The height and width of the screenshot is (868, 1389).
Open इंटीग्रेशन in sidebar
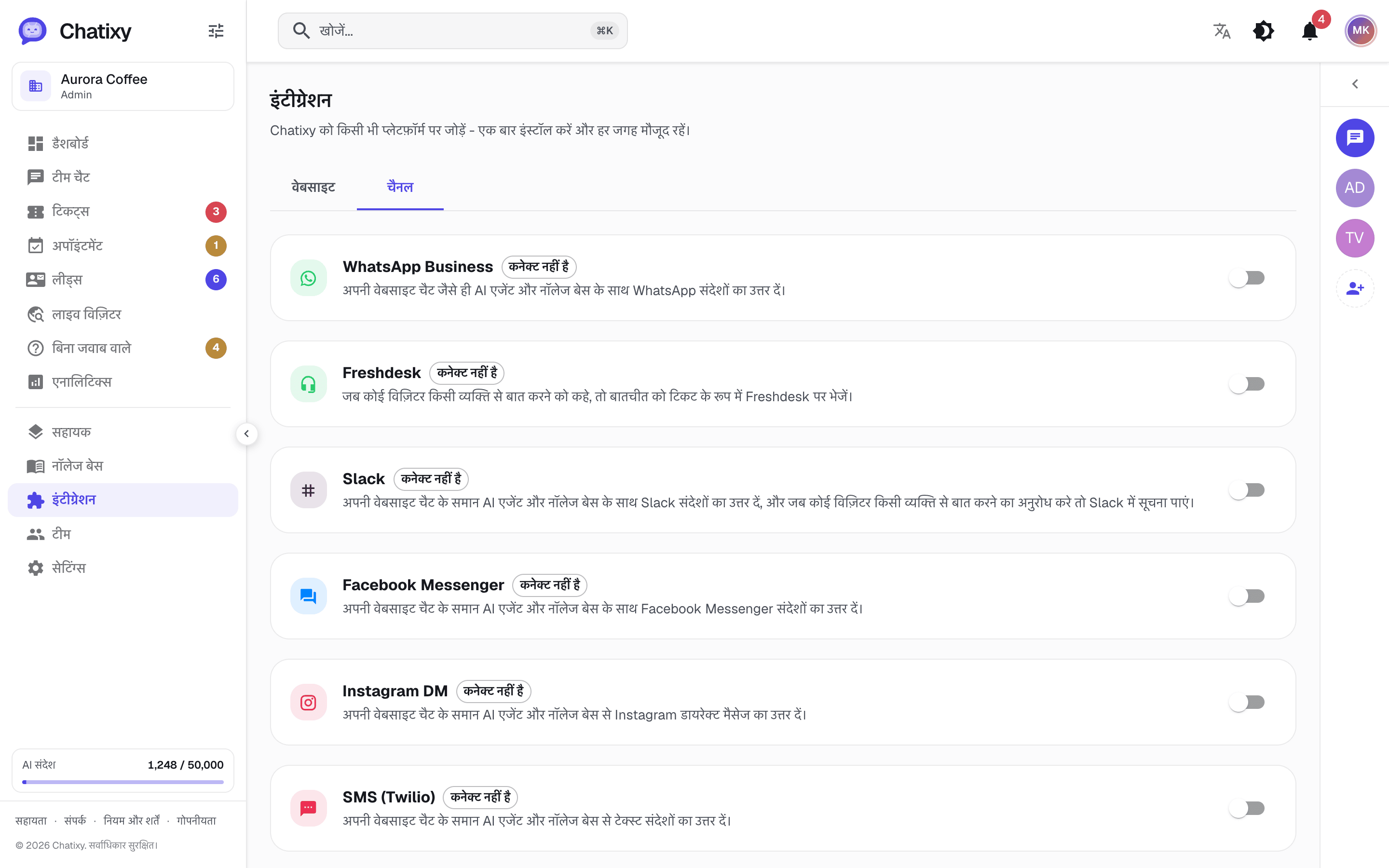[123, 500]
